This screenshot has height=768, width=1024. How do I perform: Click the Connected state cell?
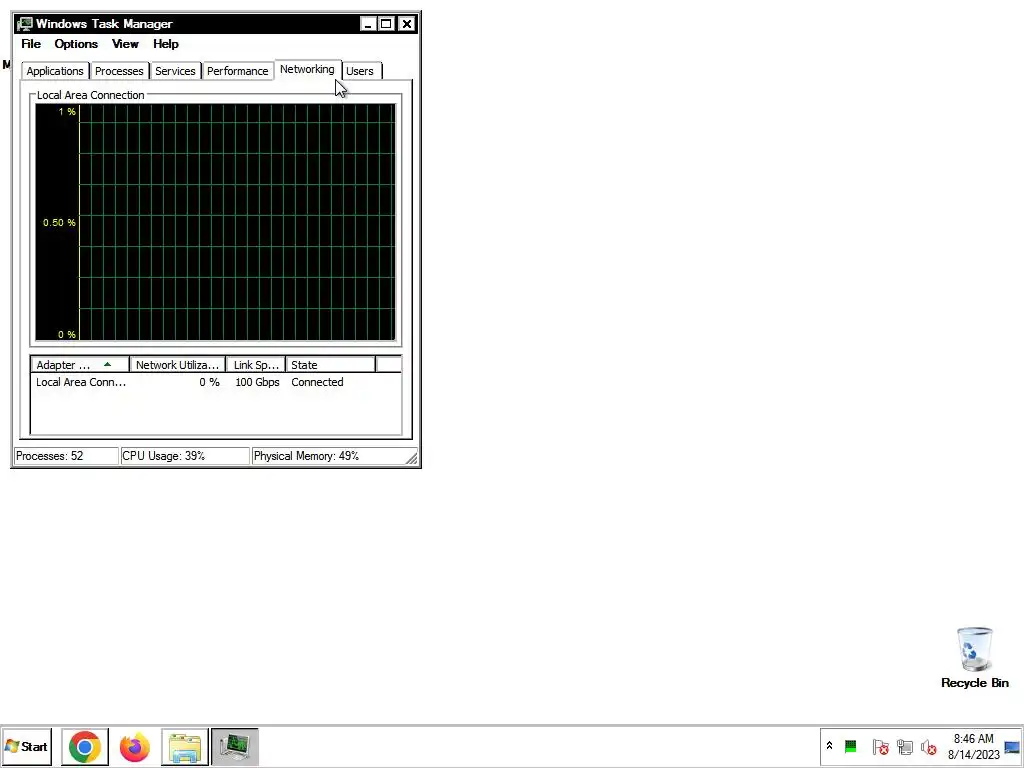coord(317,382)
